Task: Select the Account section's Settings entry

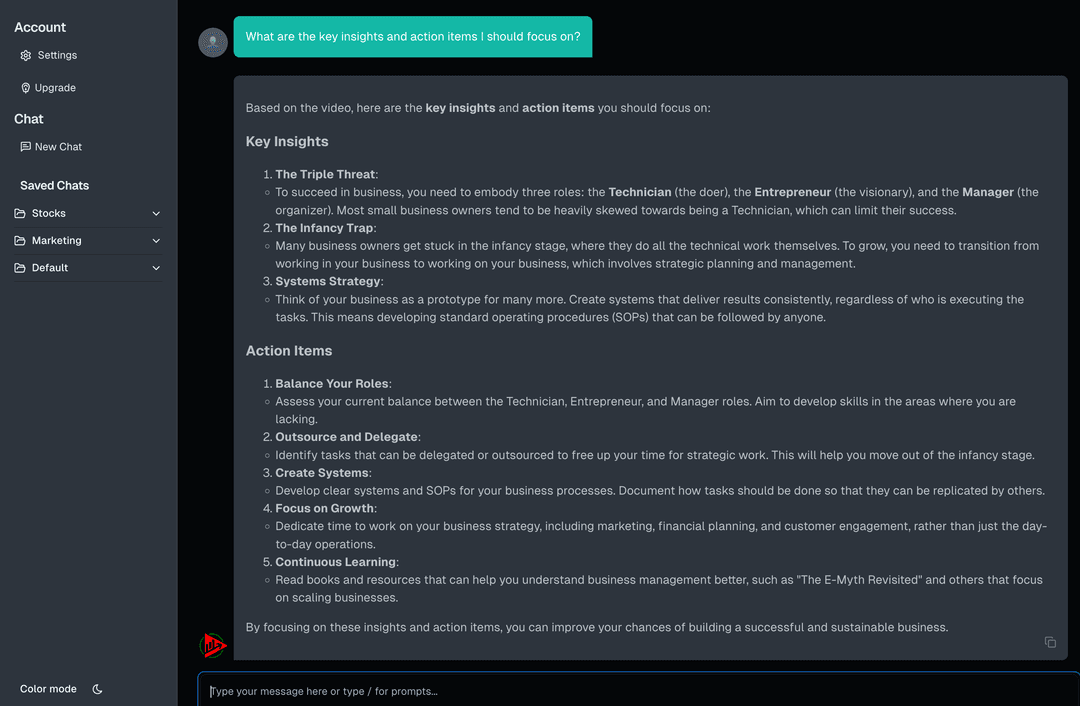Action: click(x=57, y=55)
